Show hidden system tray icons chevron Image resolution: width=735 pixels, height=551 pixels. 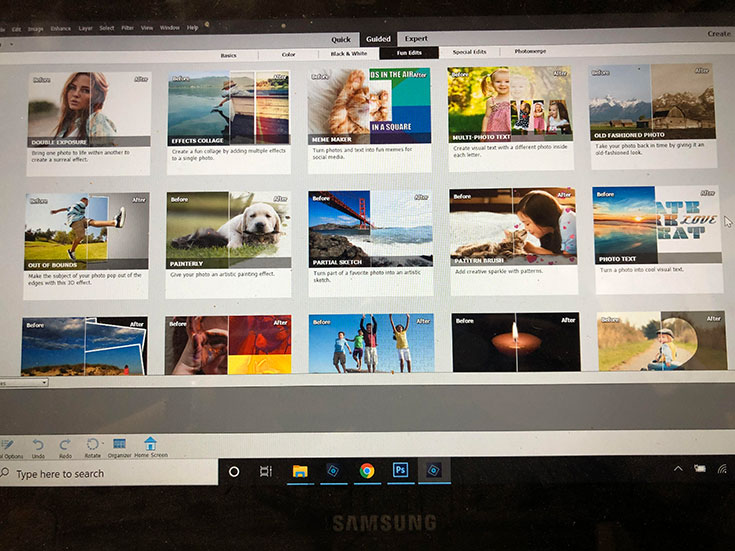[x=678, y=468]
